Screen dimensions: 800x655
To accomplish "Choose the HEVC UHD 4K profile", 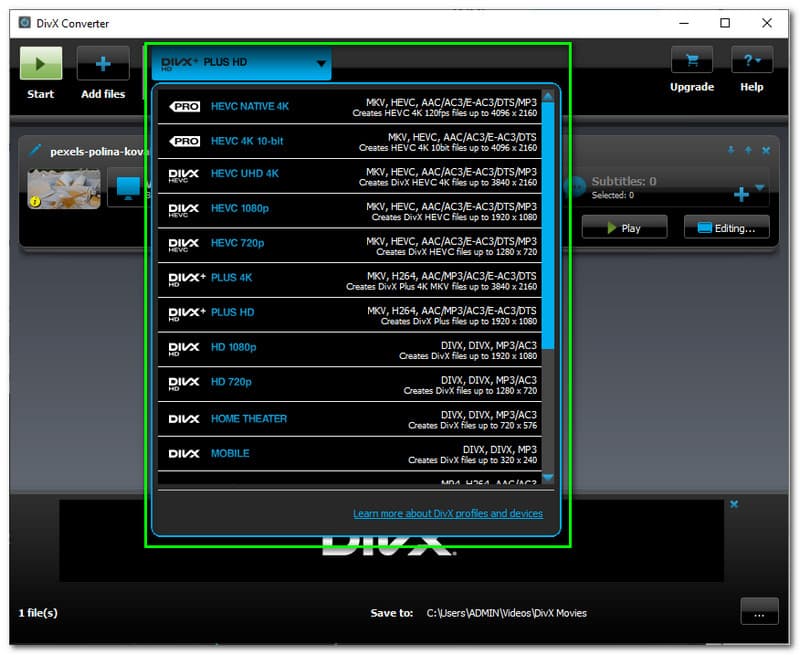I will tap(349, 176).
